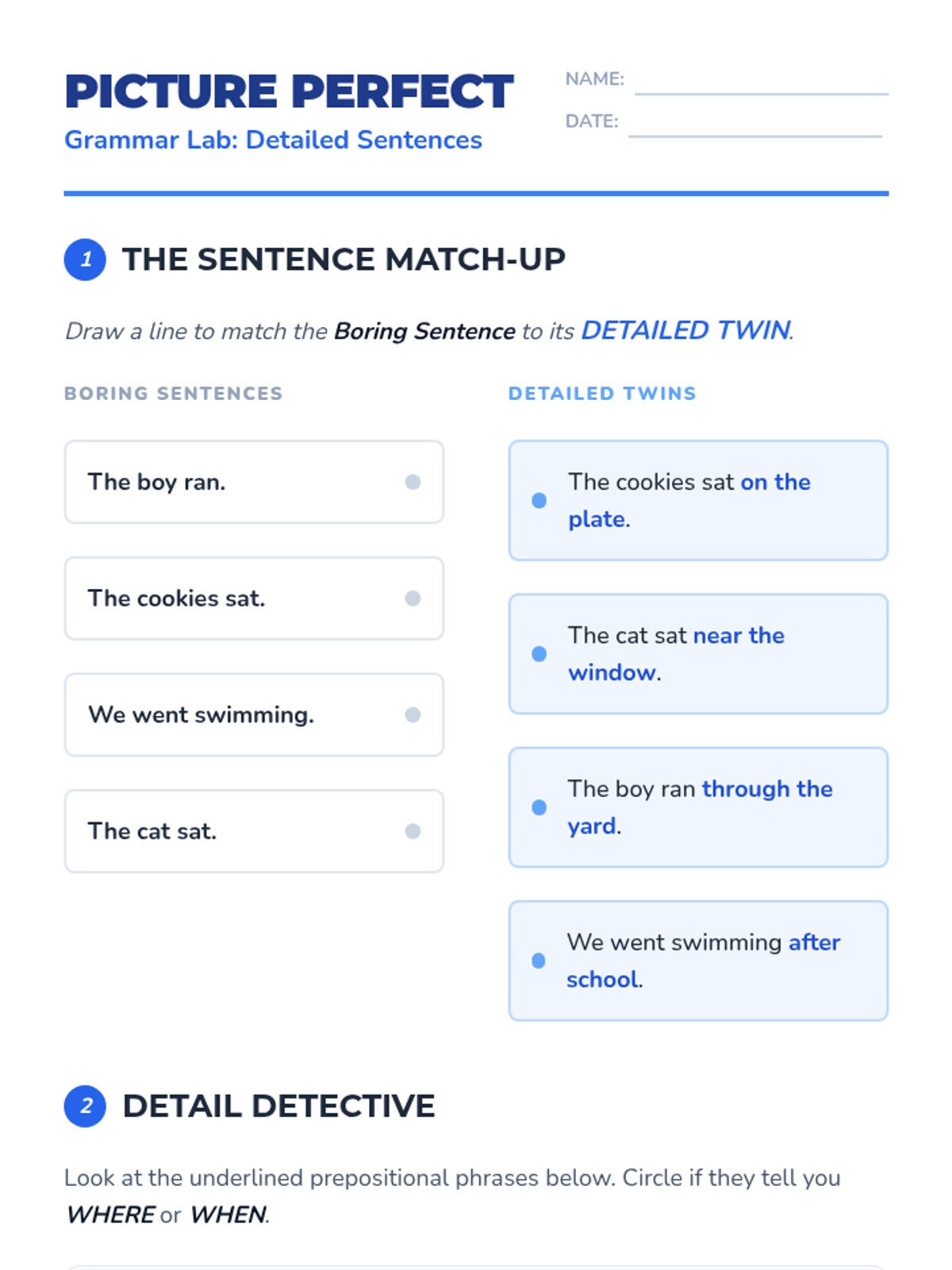This screenshot has height=1270, width=952.
Task: Select the dot beside 'We went swimming.'
Action: click(x=413, y=714)
